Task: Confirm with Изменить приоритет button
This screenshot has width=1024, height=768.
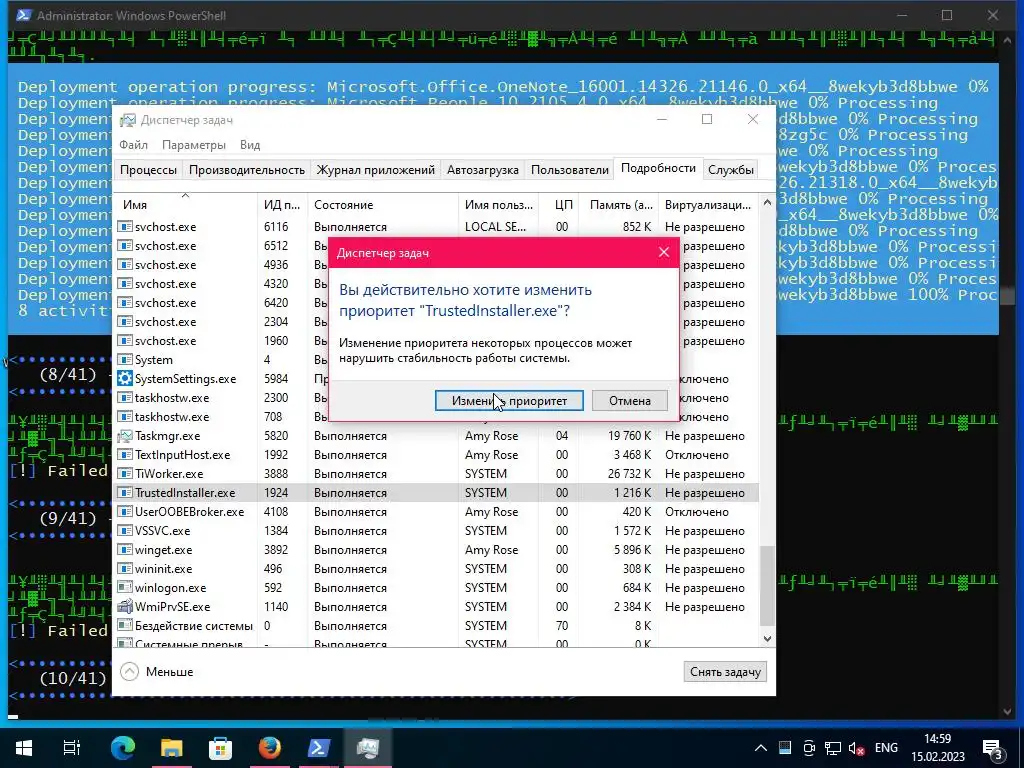Action: tap(509, 400)
